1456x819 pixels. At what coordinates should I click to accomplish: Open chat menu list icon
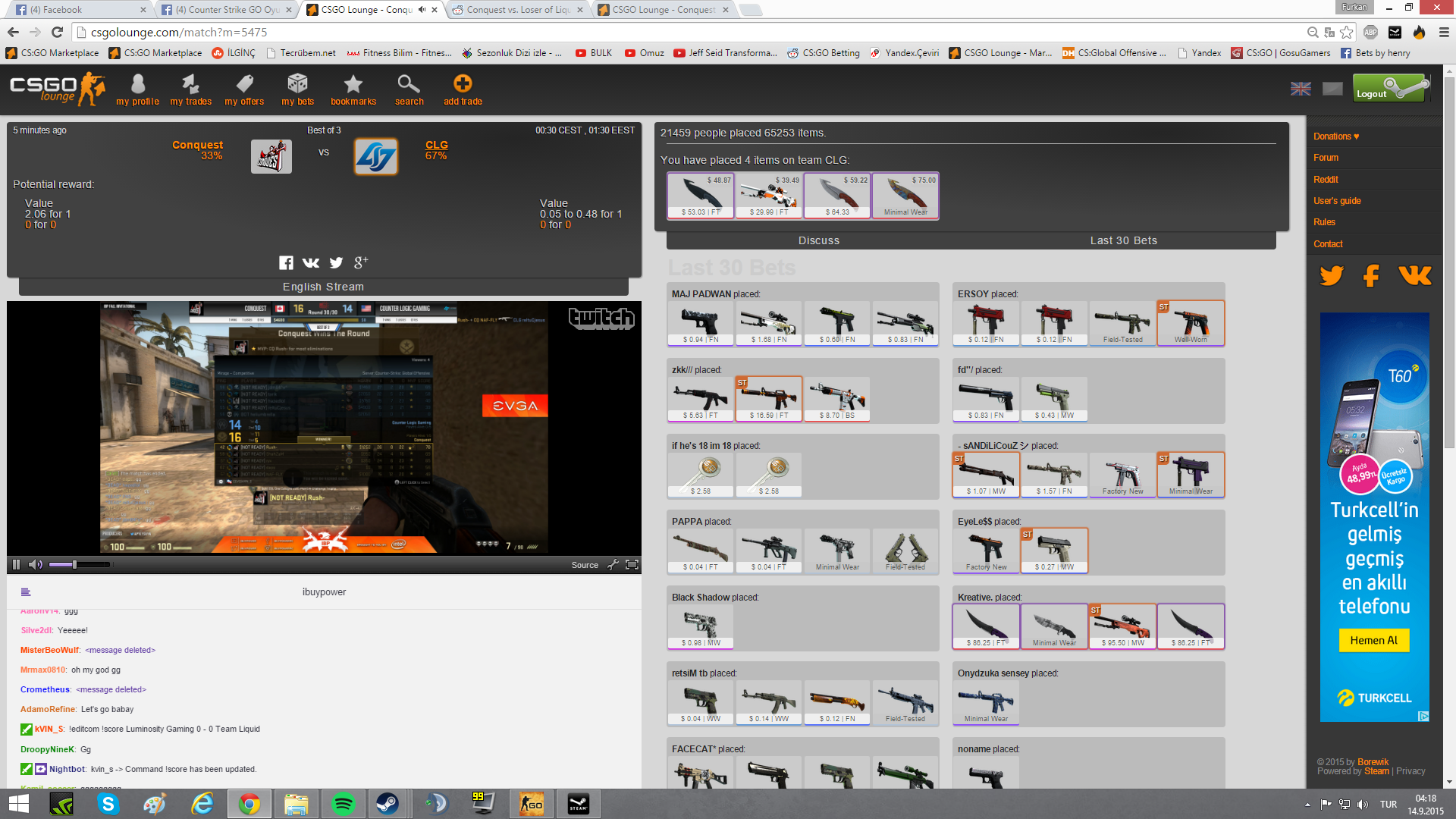[x=26, y=592]
